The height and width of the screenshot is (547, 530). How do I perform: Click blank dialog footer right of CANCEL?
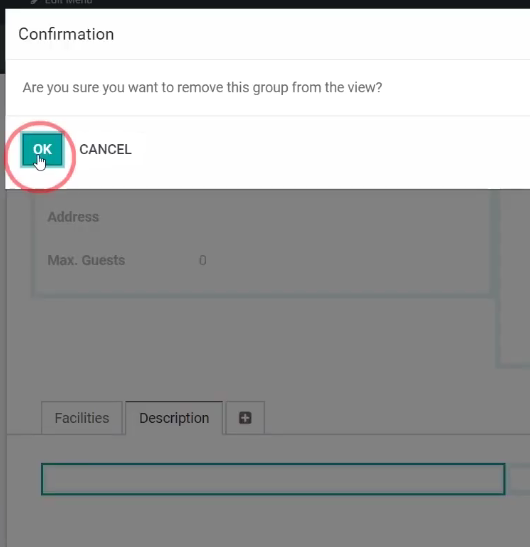(x=331, y=150)
